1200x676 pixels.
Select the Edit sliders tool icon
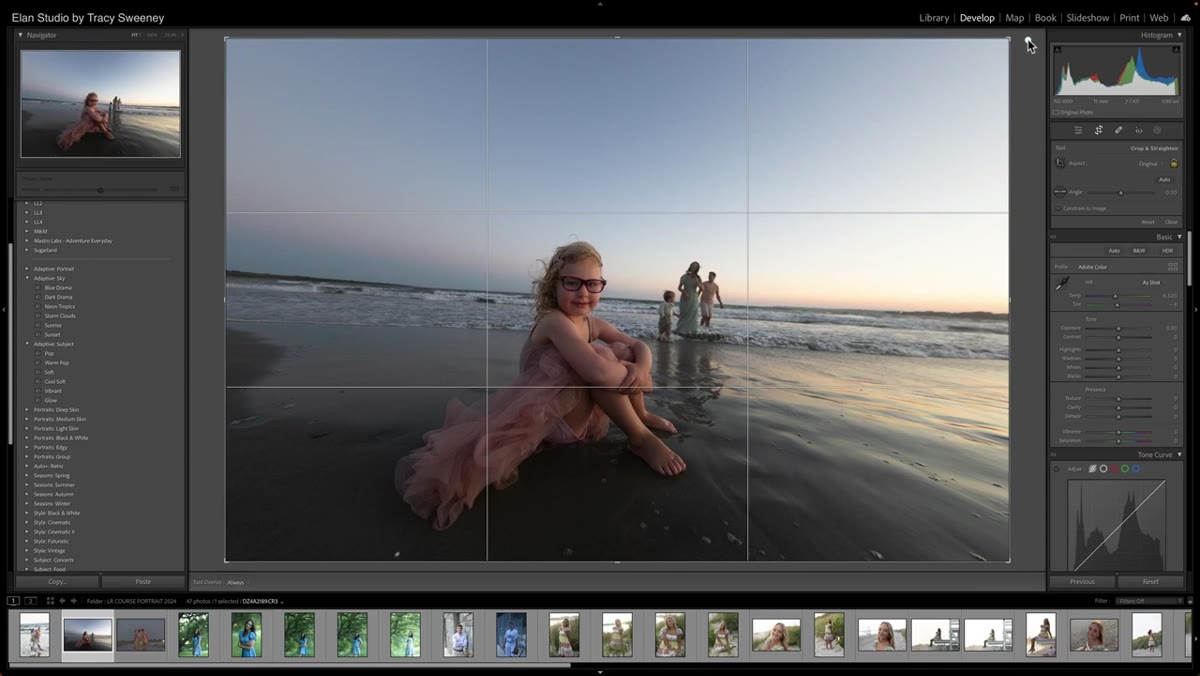tap(1078, 130)
